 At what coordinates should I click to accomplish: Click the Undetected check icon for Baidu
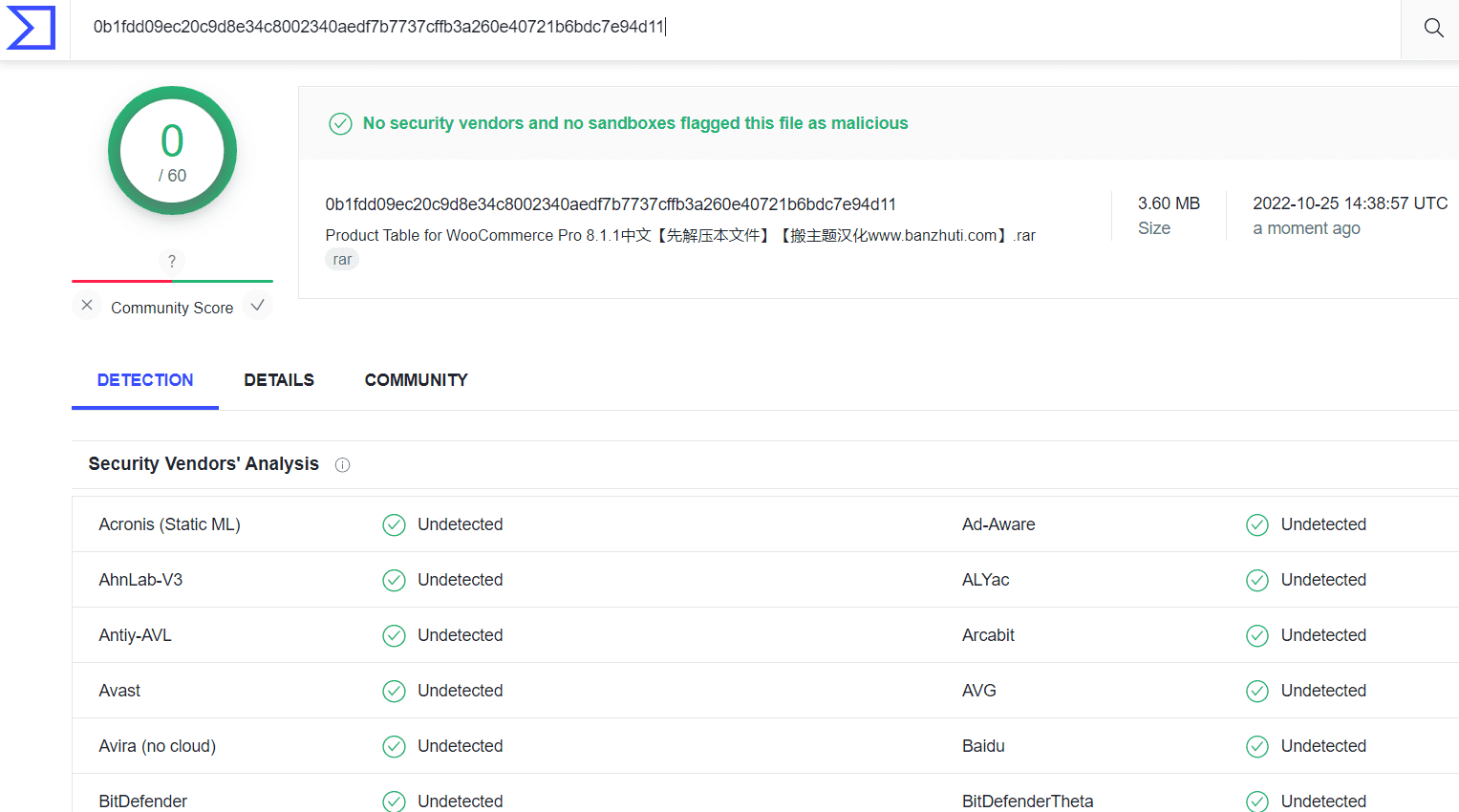coord(1257,746)
